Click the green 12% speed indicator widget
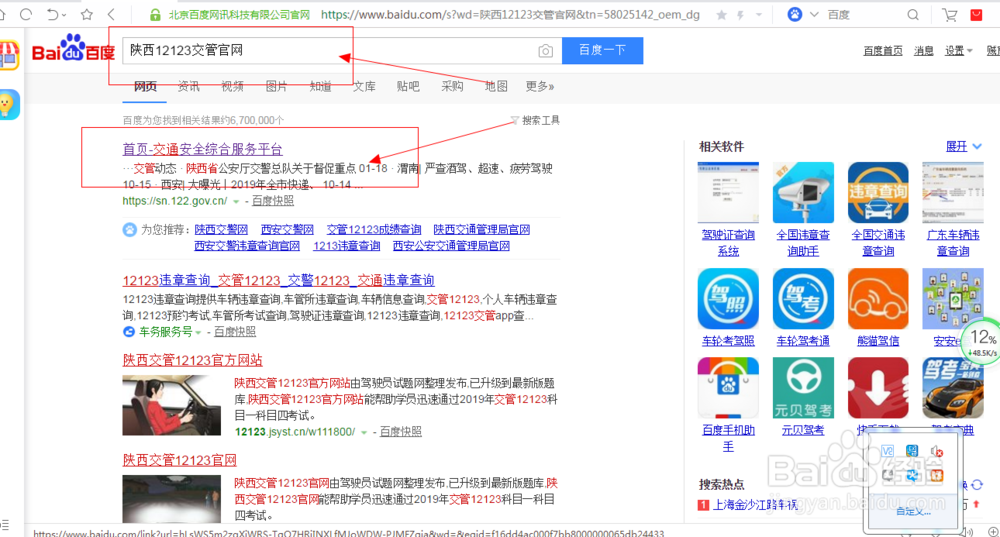The width and height of the screenshot is (1000, 537). pos(982,341)
